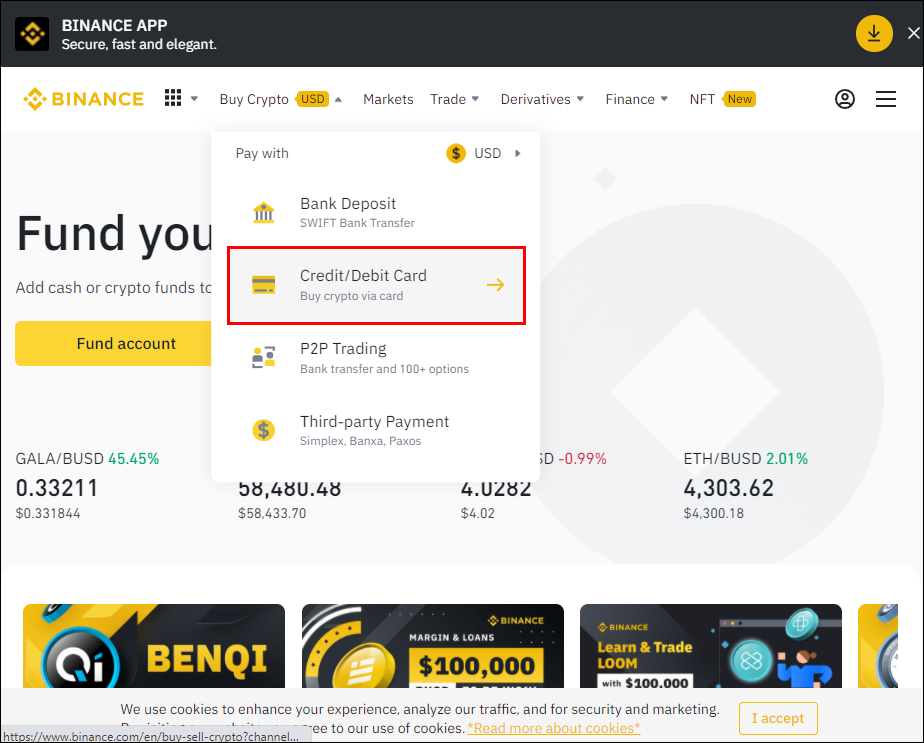Open the hamburger menu
The width and height of the screenshot is (924, 743).
(886, 99)
